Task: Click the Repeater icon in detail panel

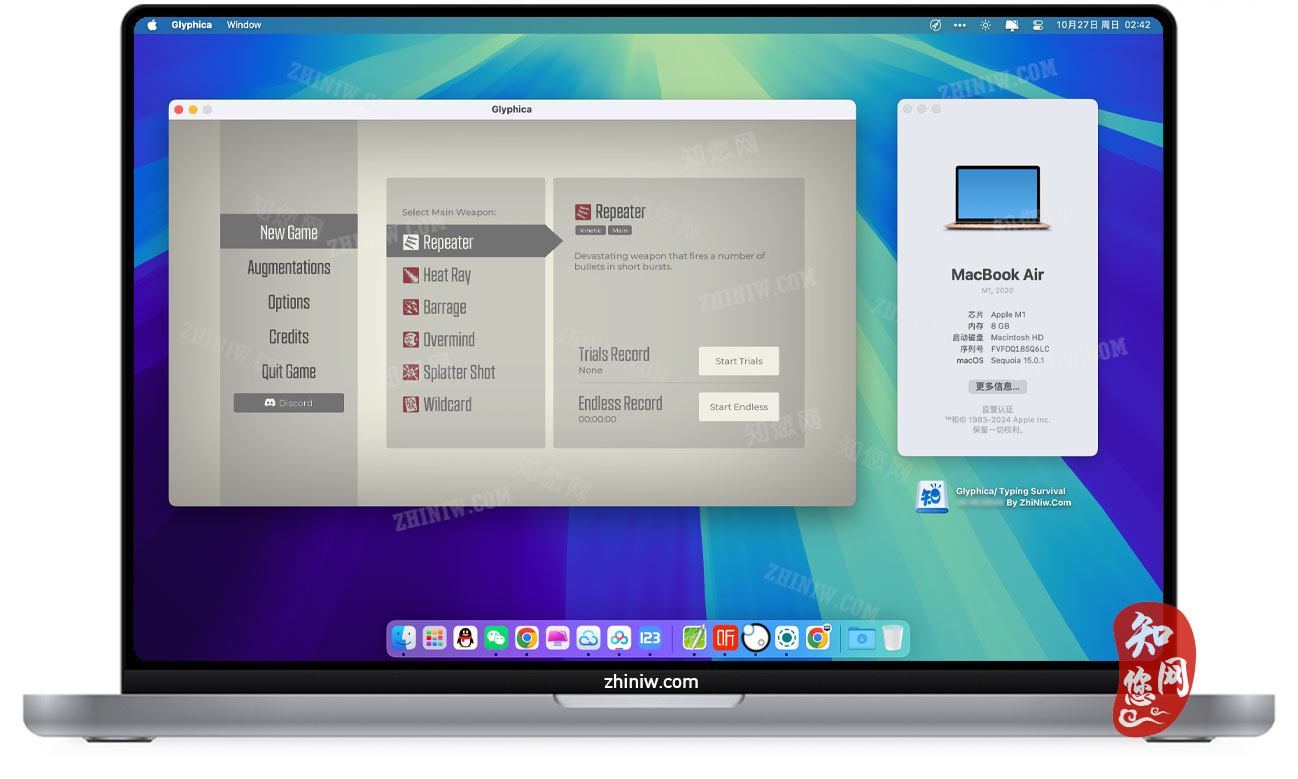Action: point(583,212)
